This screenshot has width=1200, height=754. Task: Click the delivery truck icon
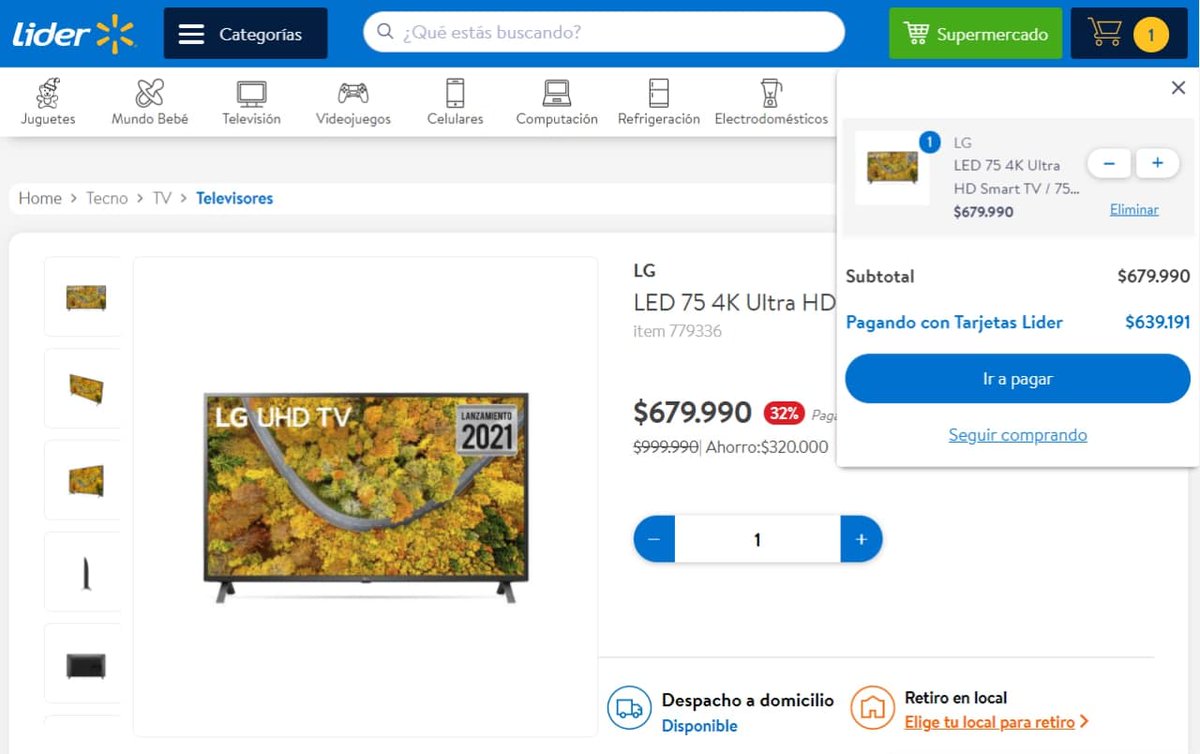pos(629,708)
